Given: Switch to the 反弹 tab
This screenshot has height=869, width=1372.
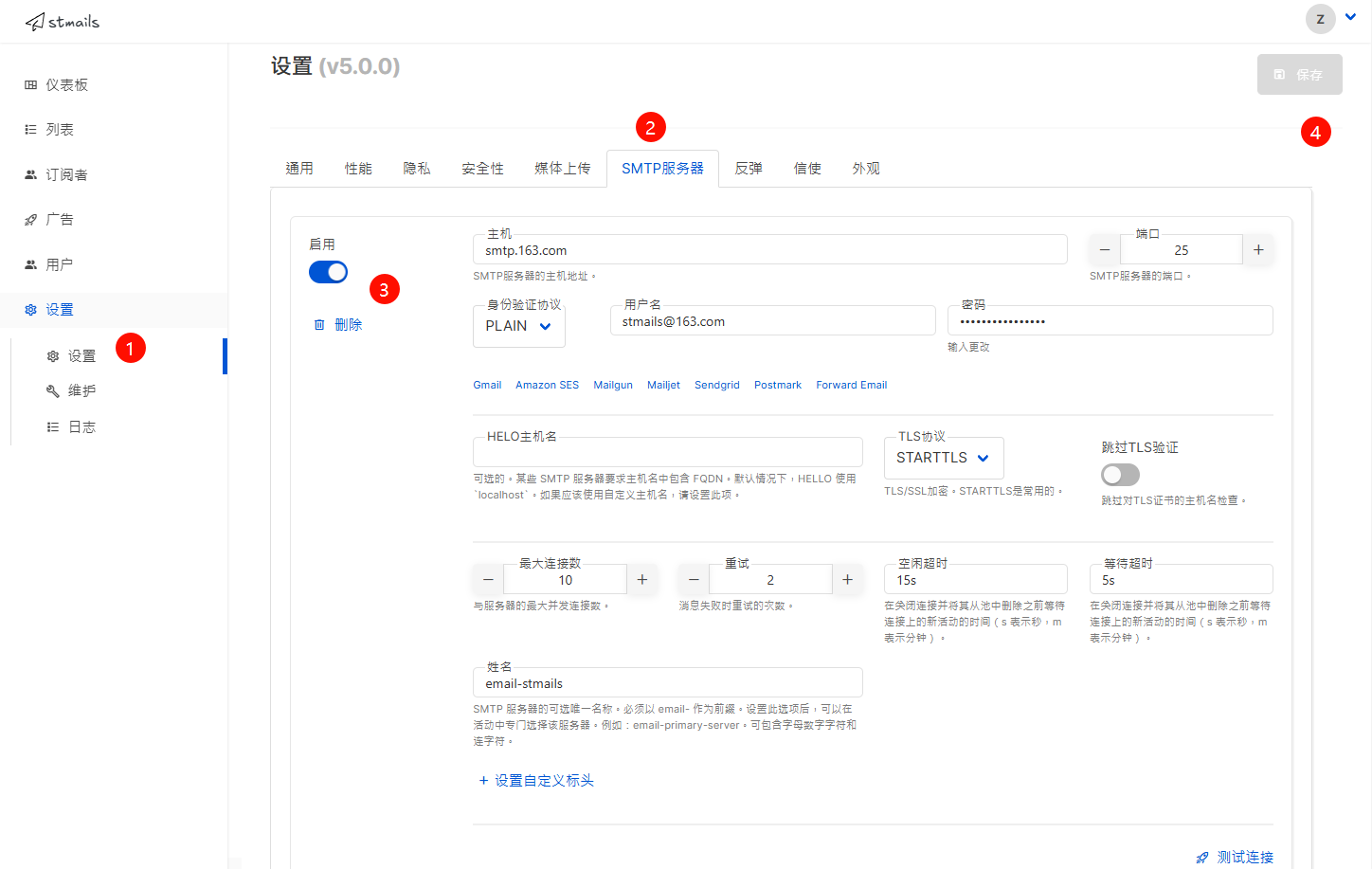Looking at the screenshot, I should pyautogui.click(x=748, y=168).
